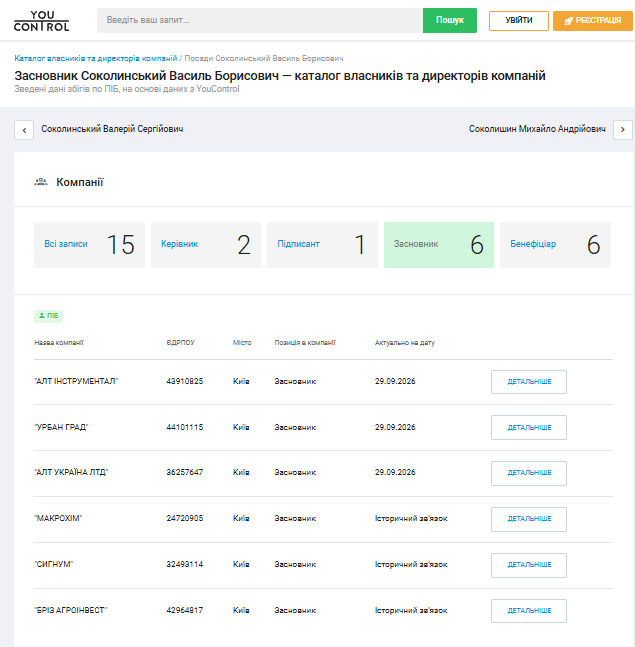
Task: Click the ЄДРПОУ code 42964817
Action: 185,610
